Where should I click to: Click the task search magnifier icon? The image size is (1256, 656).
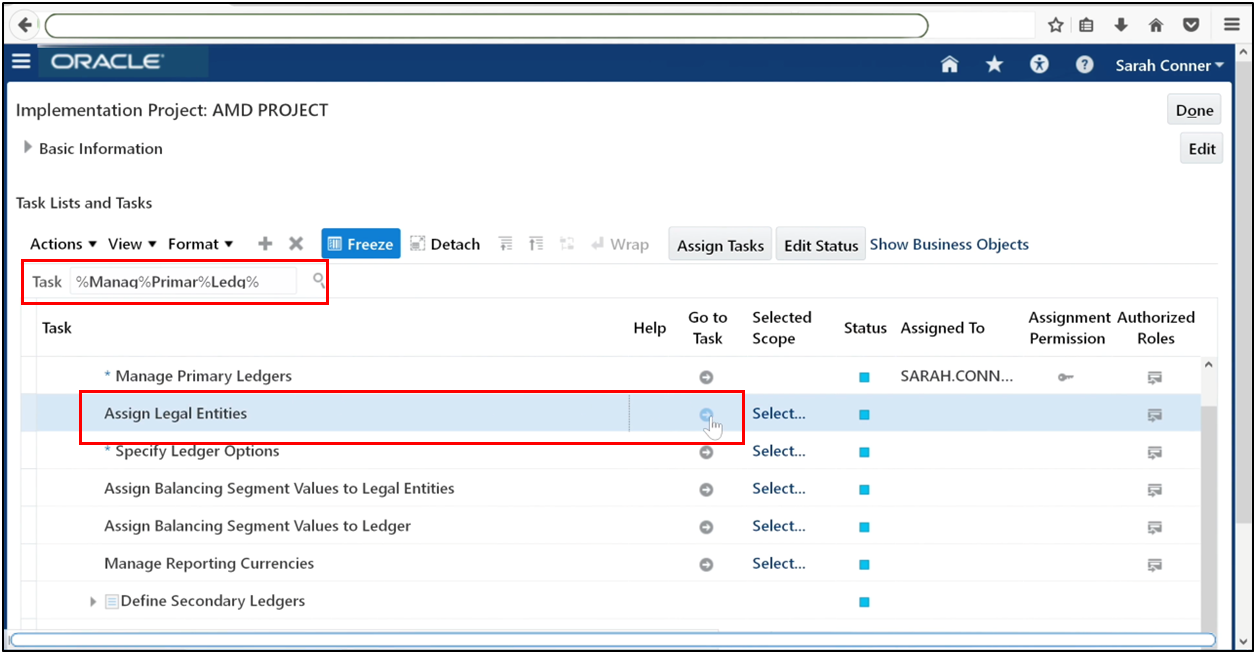tap(318, 281)
